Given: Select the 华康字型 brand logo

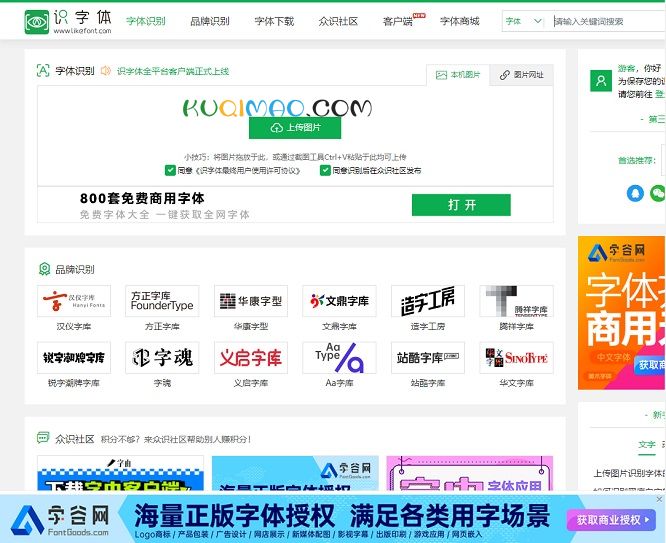Looking at the screenshot, I should [x=251, y=301].
